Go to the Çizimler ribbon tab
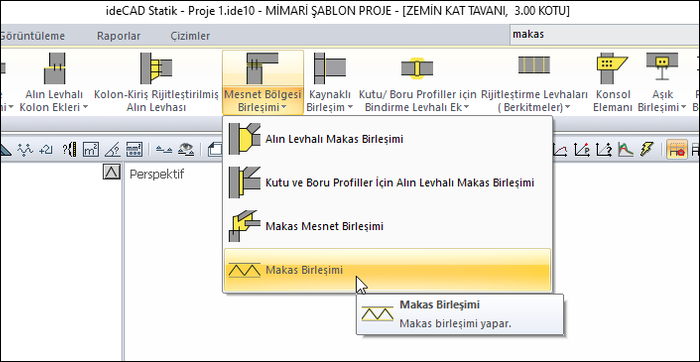700x362 pixels. point(190,36)
